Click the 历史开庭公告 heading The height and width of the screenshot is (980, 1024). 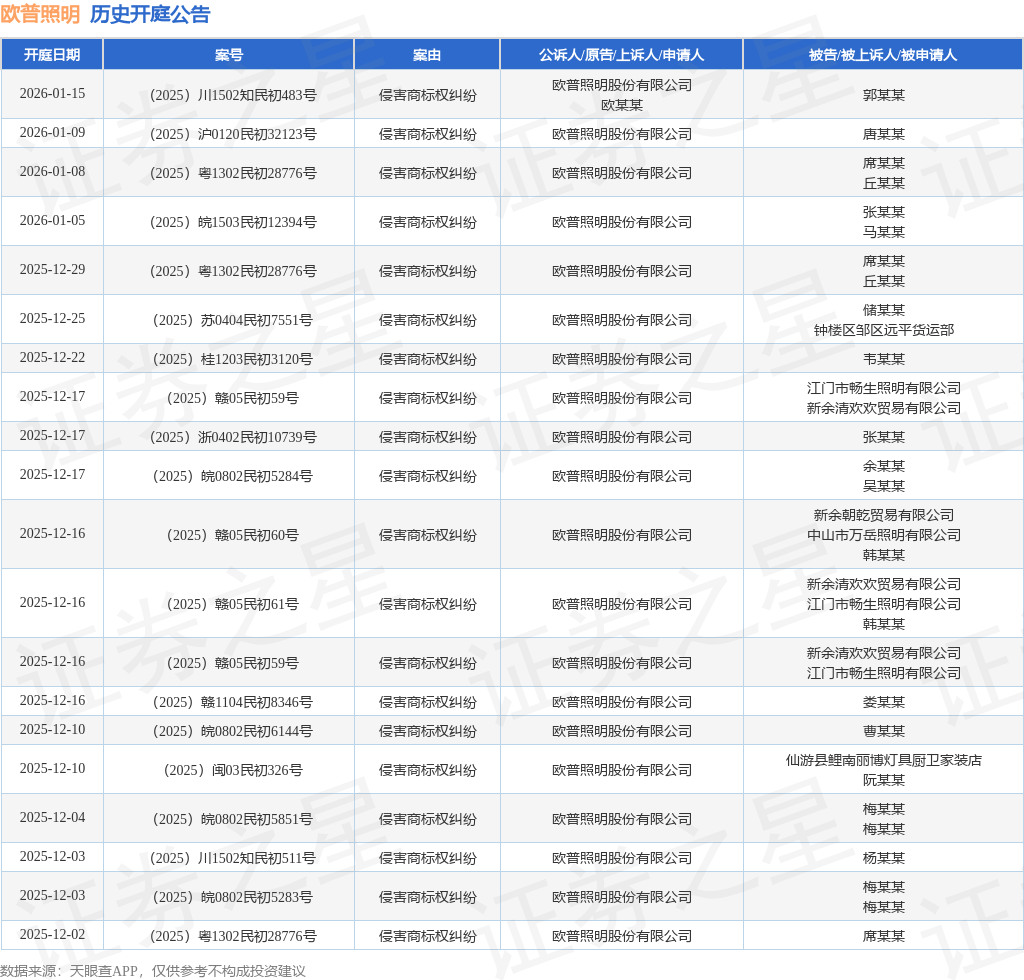150,14
